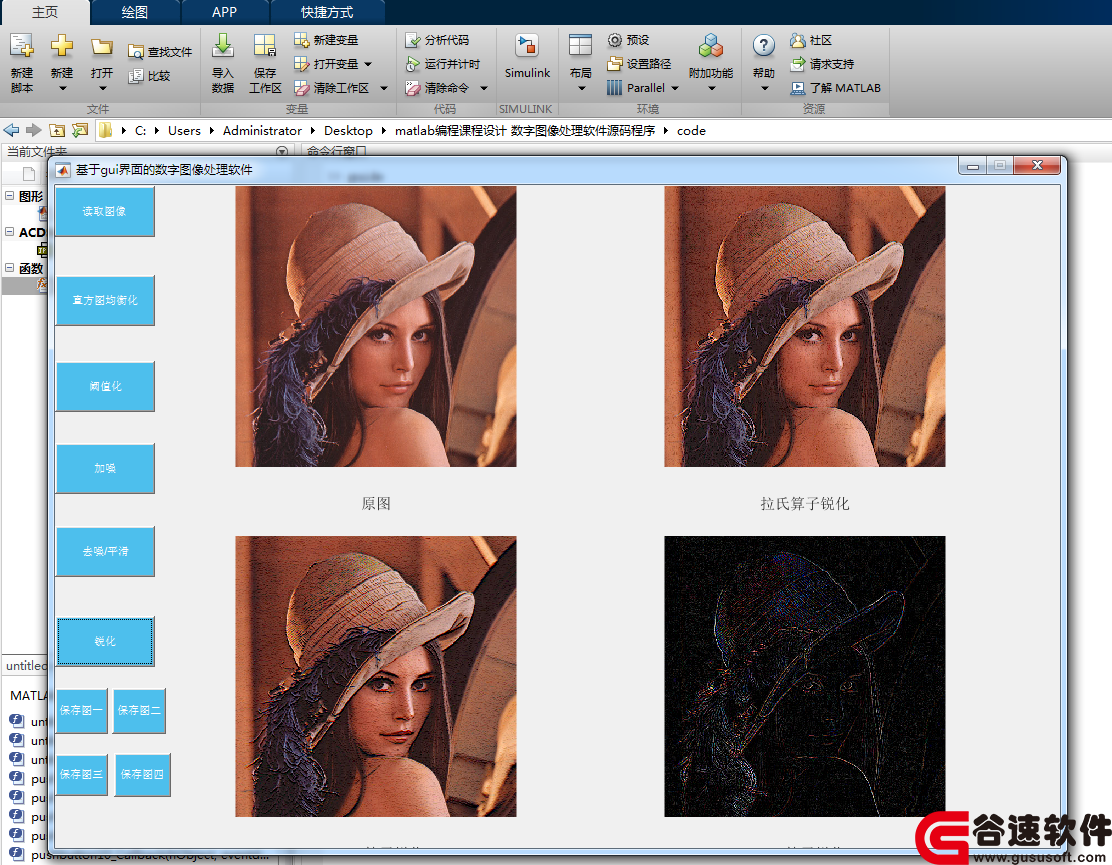The height and width of the screenshot is (865, 1112).
Task: Click Set Path (设置路径)
Action: coord(639,64)
